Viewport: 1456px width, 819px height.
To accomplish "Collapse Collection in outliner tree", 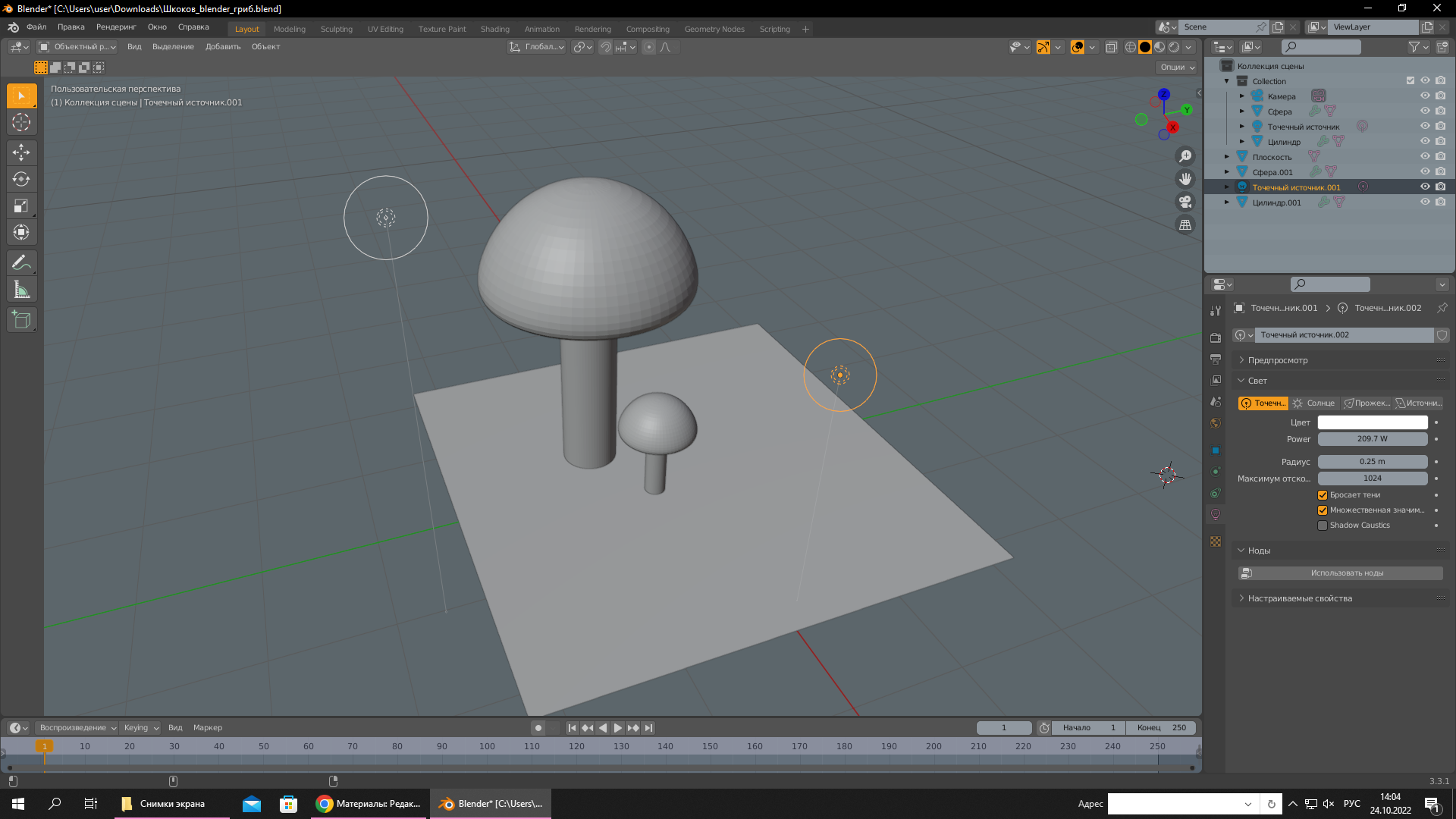I will click(x=1226, y=81).
